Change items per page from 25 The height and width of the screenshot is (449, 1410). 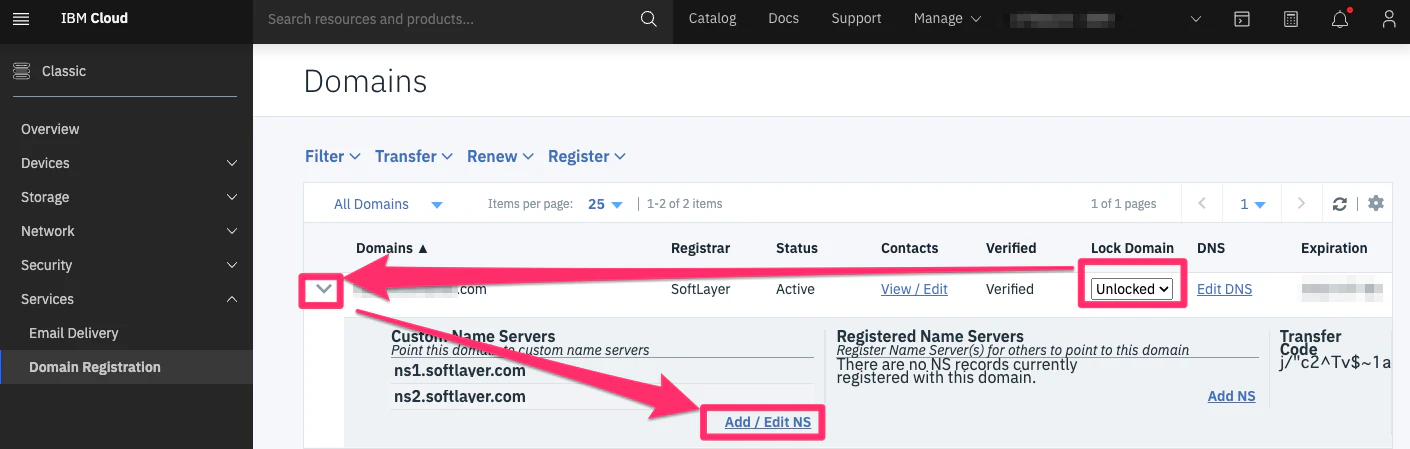point(605,204)
